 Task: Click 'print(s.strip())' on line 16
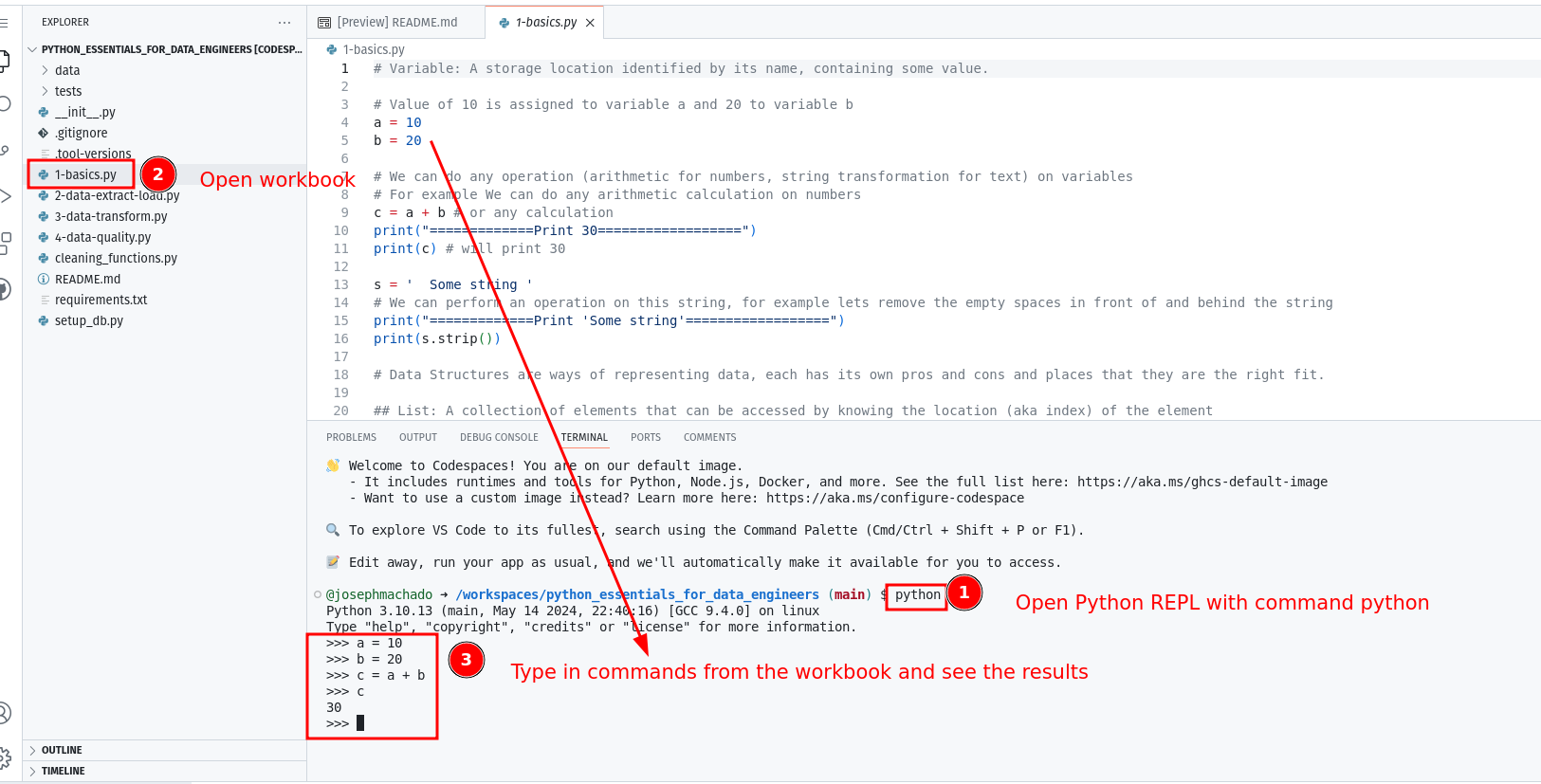(x=437, y=338)
